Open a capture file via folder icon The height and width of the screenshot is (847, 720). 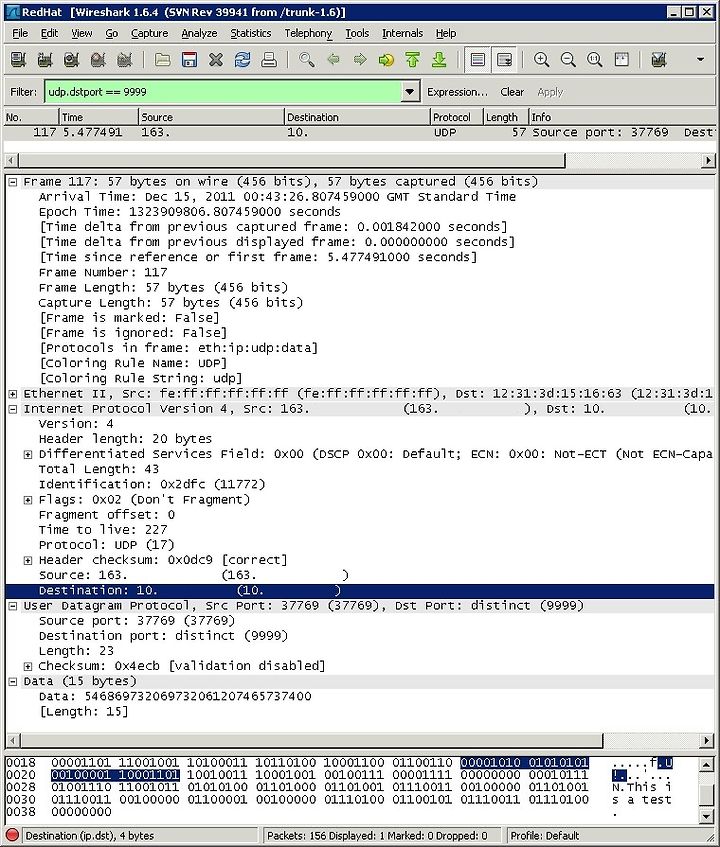click(x=163, y=59)
